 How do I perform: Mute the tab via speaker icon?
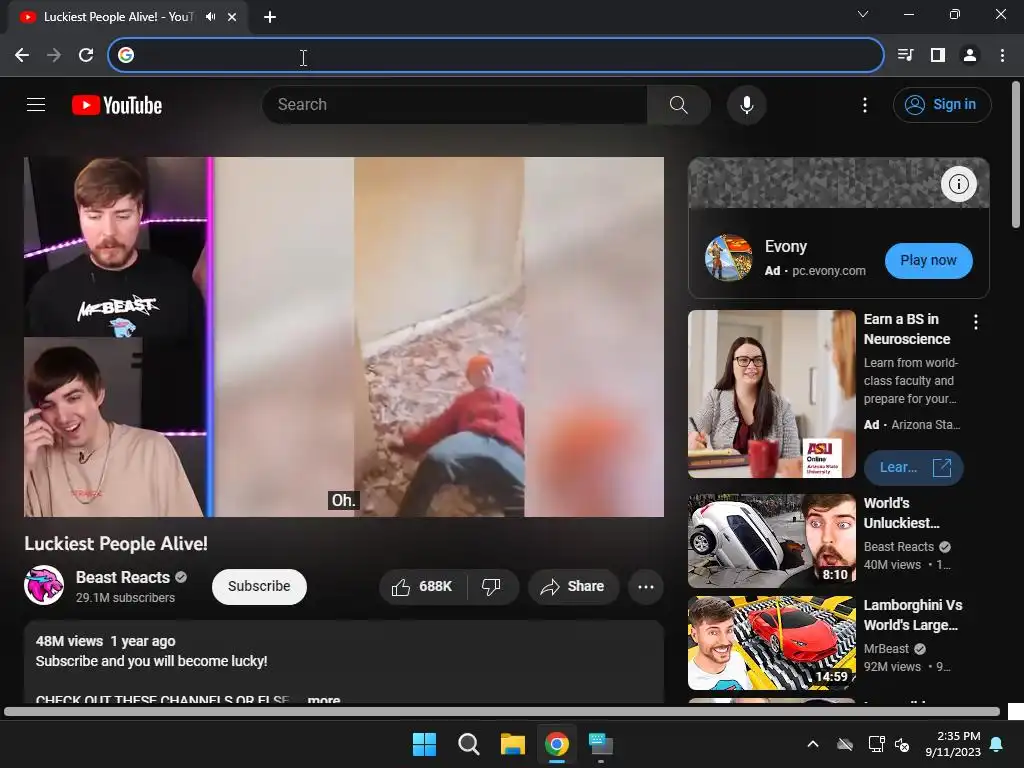pos(210,16)
